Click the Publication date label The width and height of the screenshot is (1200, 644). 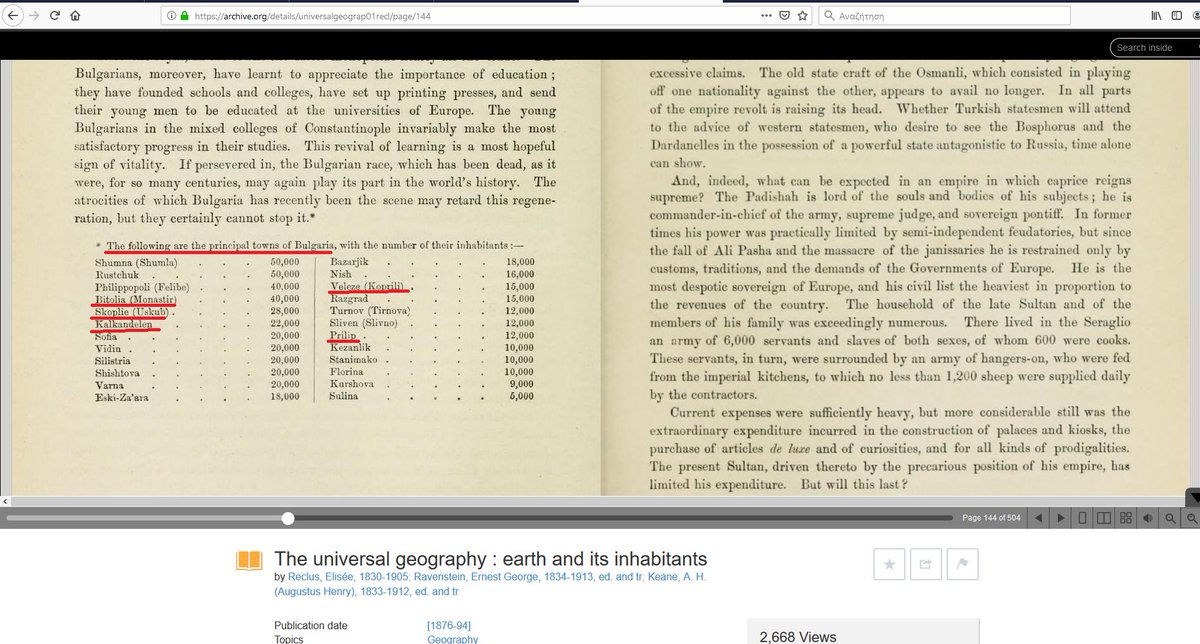pos(311,625)
